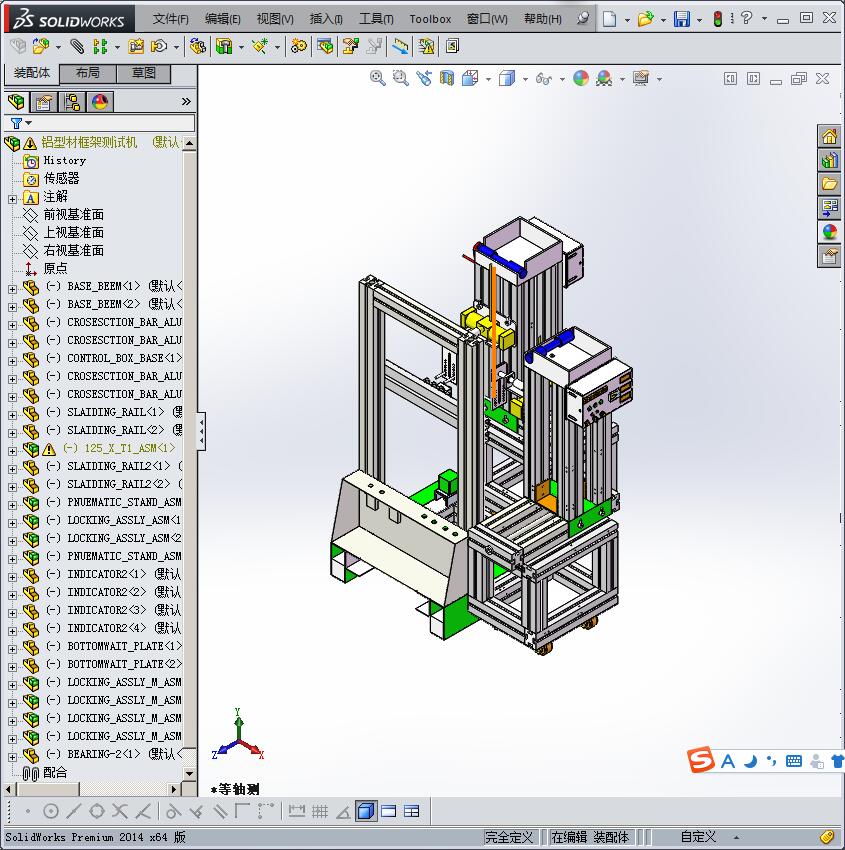Click the Zoom to Fit icon
845x850 pixels.
tap(377, 78)
